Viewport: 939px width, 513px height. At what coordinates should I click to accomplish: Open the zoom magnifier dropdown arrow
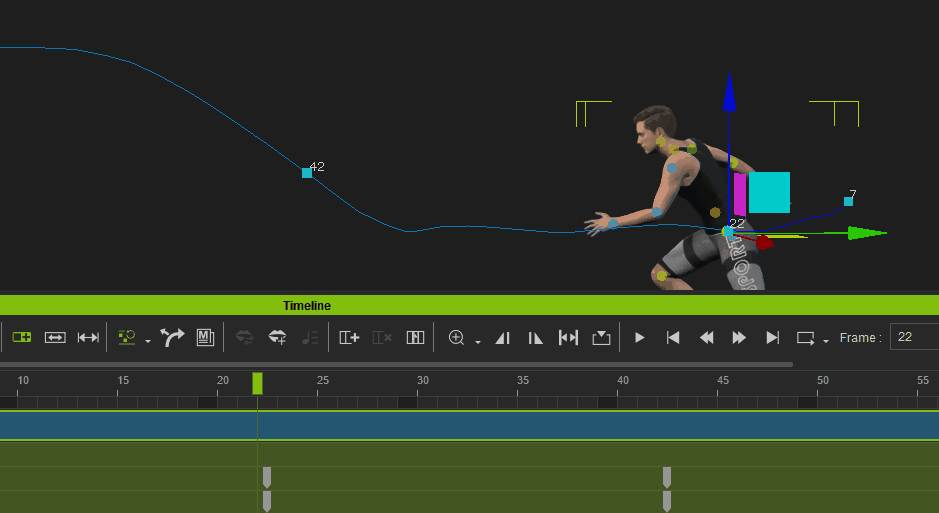click(x=478, y=341)
